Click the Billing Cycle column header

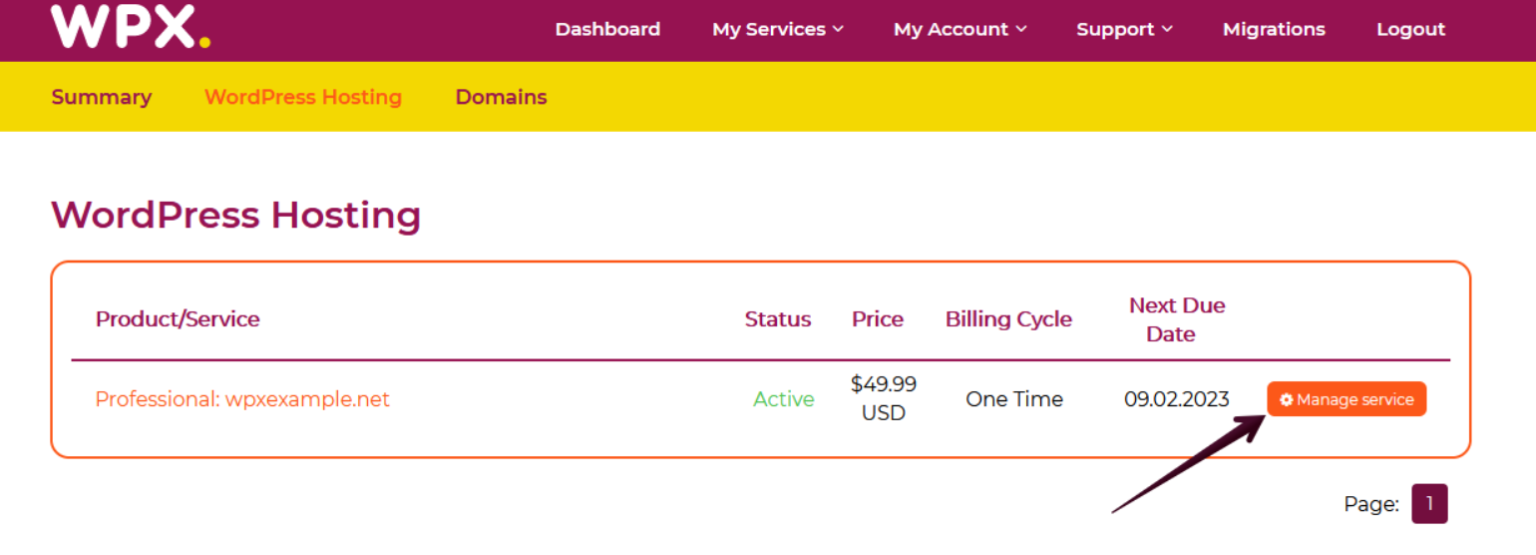click(x=1008, y=319)
